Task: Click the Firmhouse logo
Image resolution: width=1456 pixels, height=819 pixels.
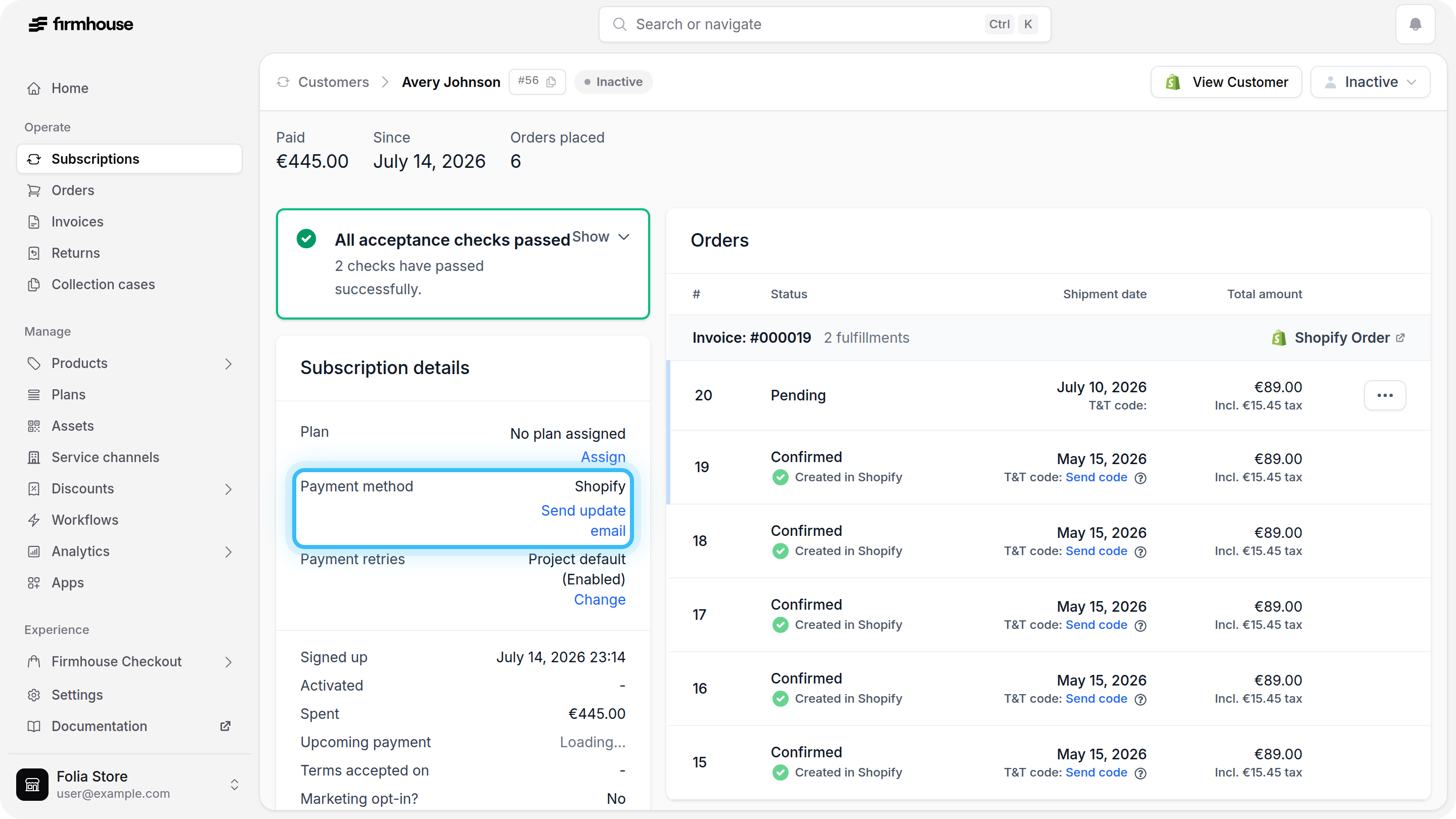Action: coord(81,24)
